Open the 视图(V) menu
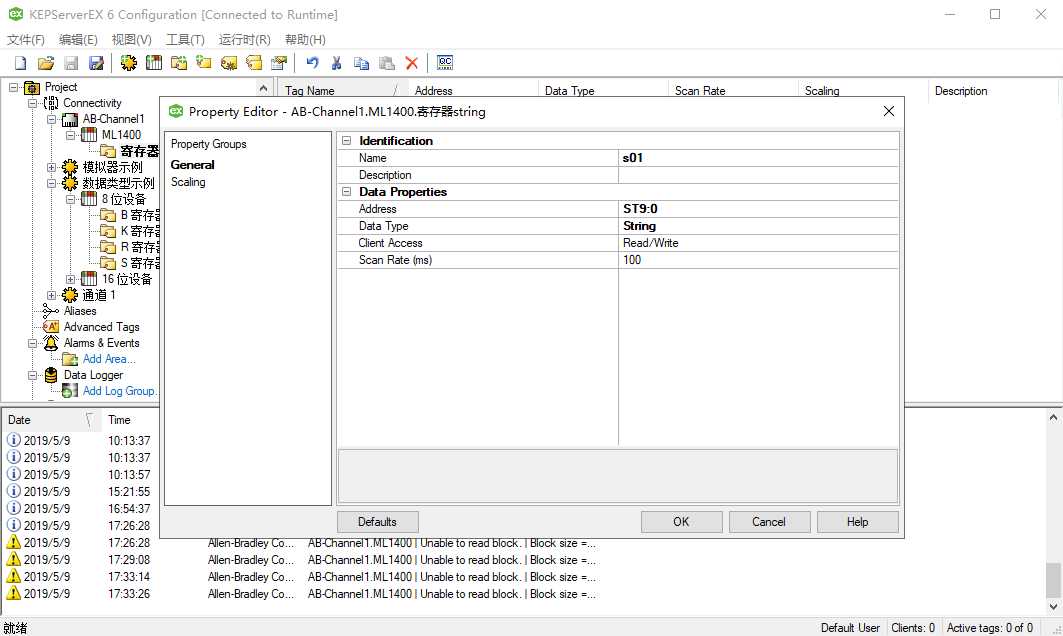Image resolution: width=1063 pixels, height=636 pixels. (x=132, y=40)
